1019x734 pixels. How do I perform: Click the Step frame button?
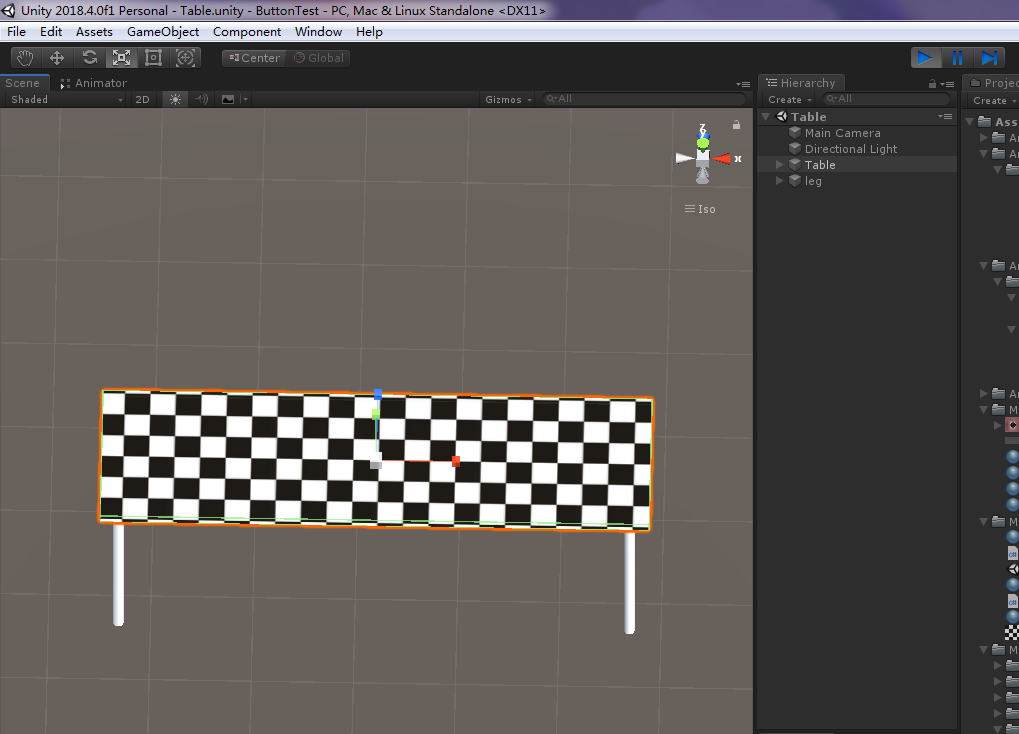[x=989, y=58]
